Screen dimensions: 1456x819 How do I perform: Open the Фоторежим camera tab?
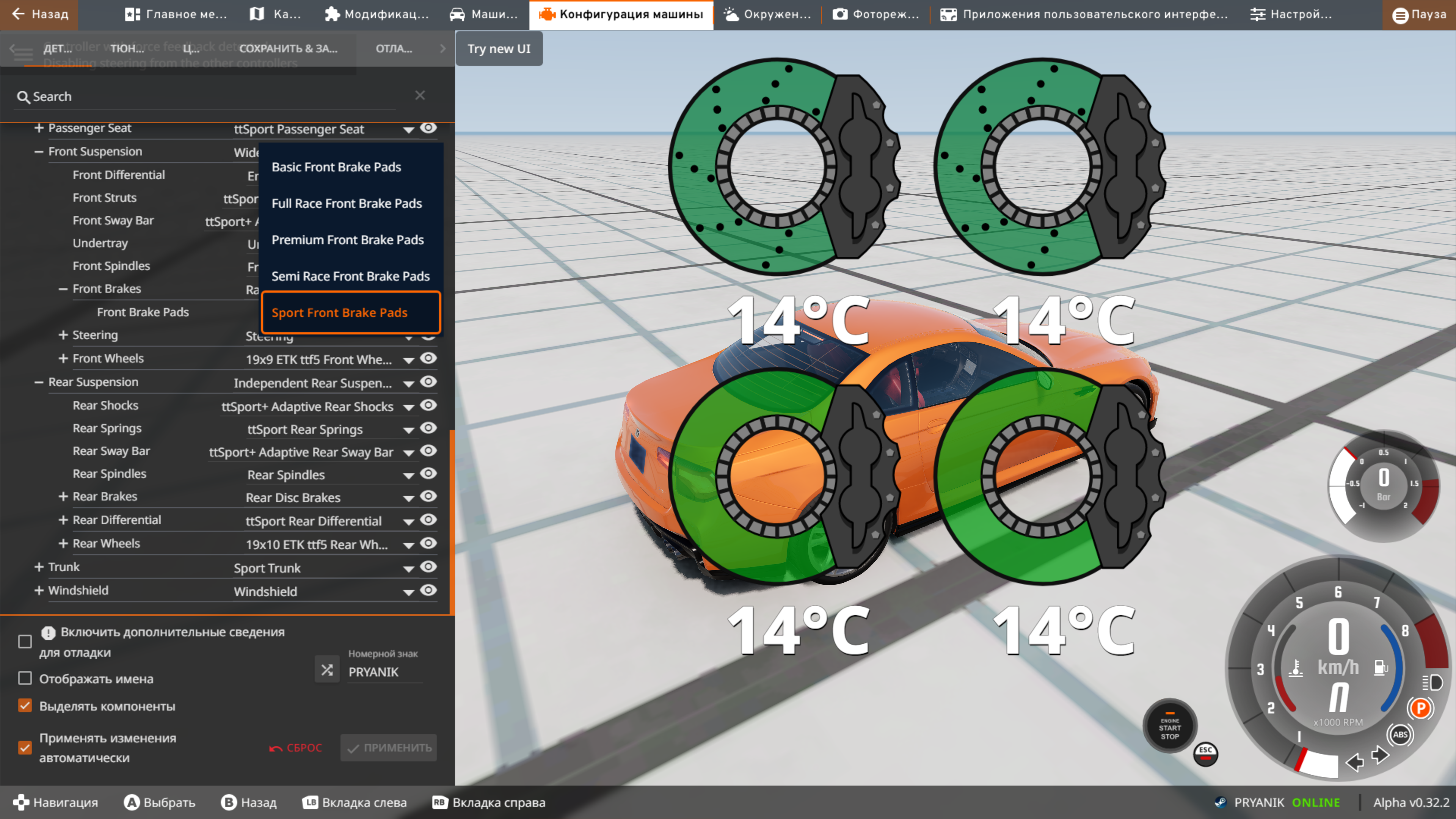click(875, 14)
